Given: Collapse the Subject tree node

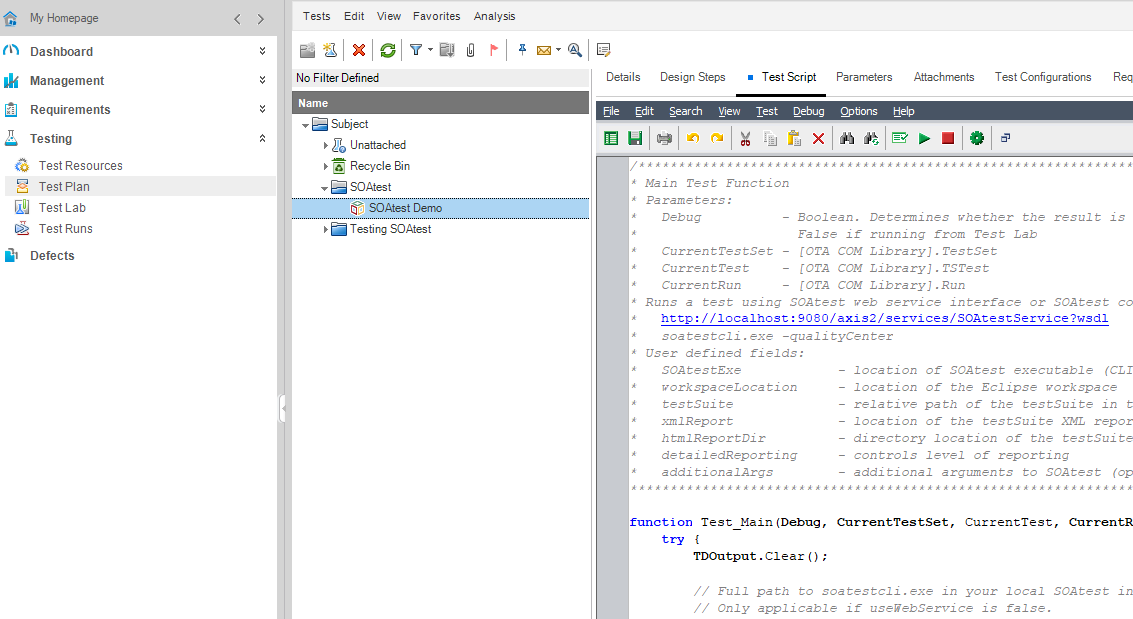Looking at the screenshot, I should tap(305, 125).
